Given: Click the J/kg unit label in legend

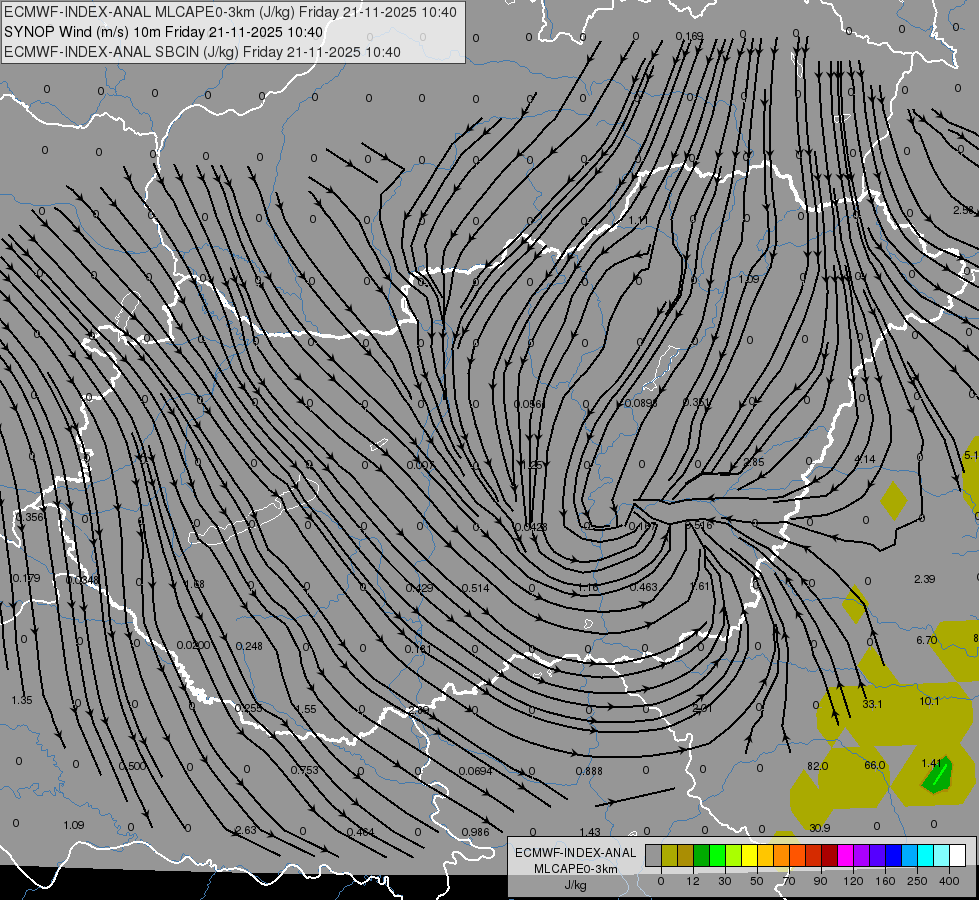Looking at the screenshot, I should pyautogui.click(x=576, y=885).
